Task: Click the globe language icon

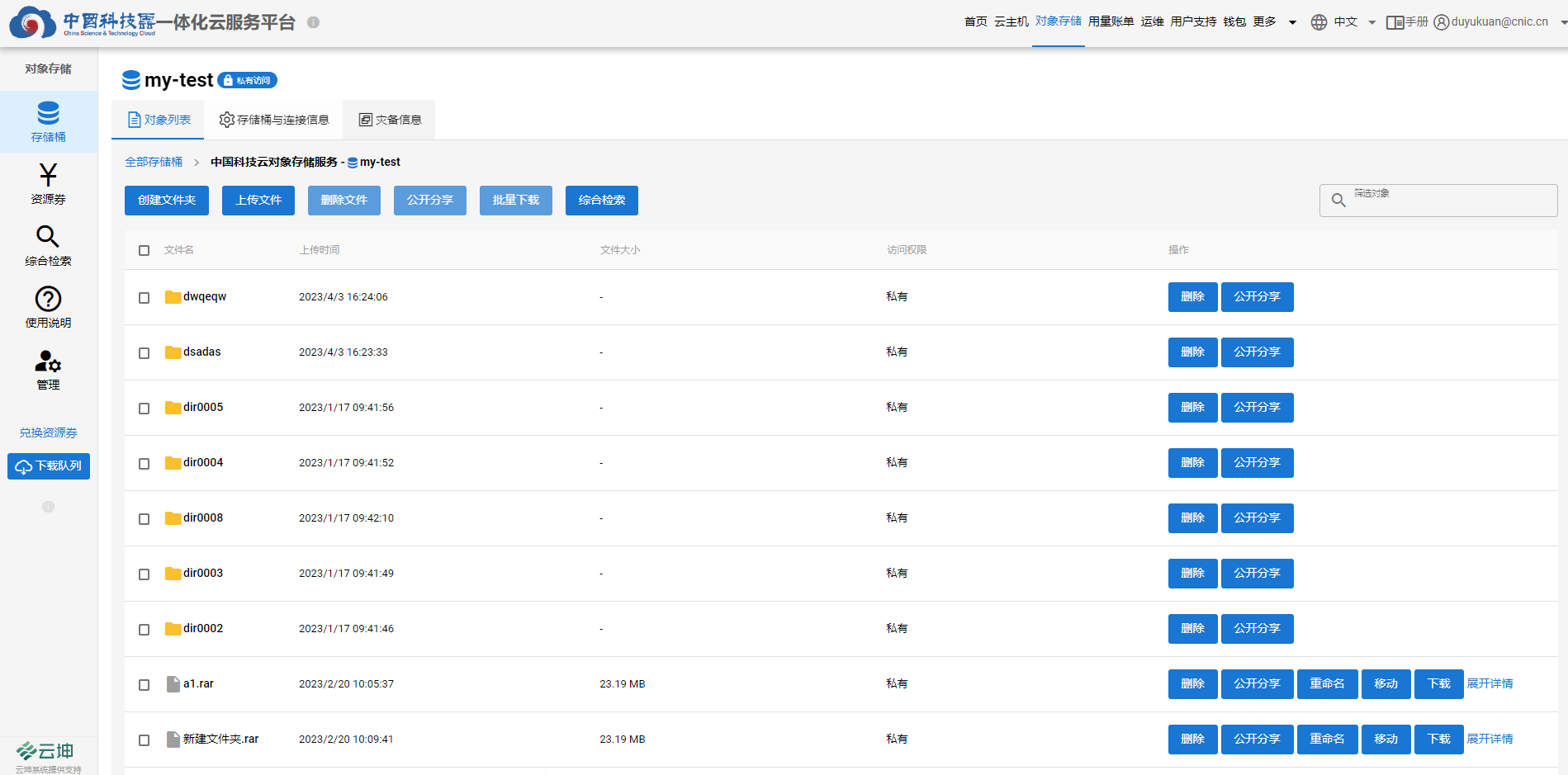Action: tap(1319, 22)
